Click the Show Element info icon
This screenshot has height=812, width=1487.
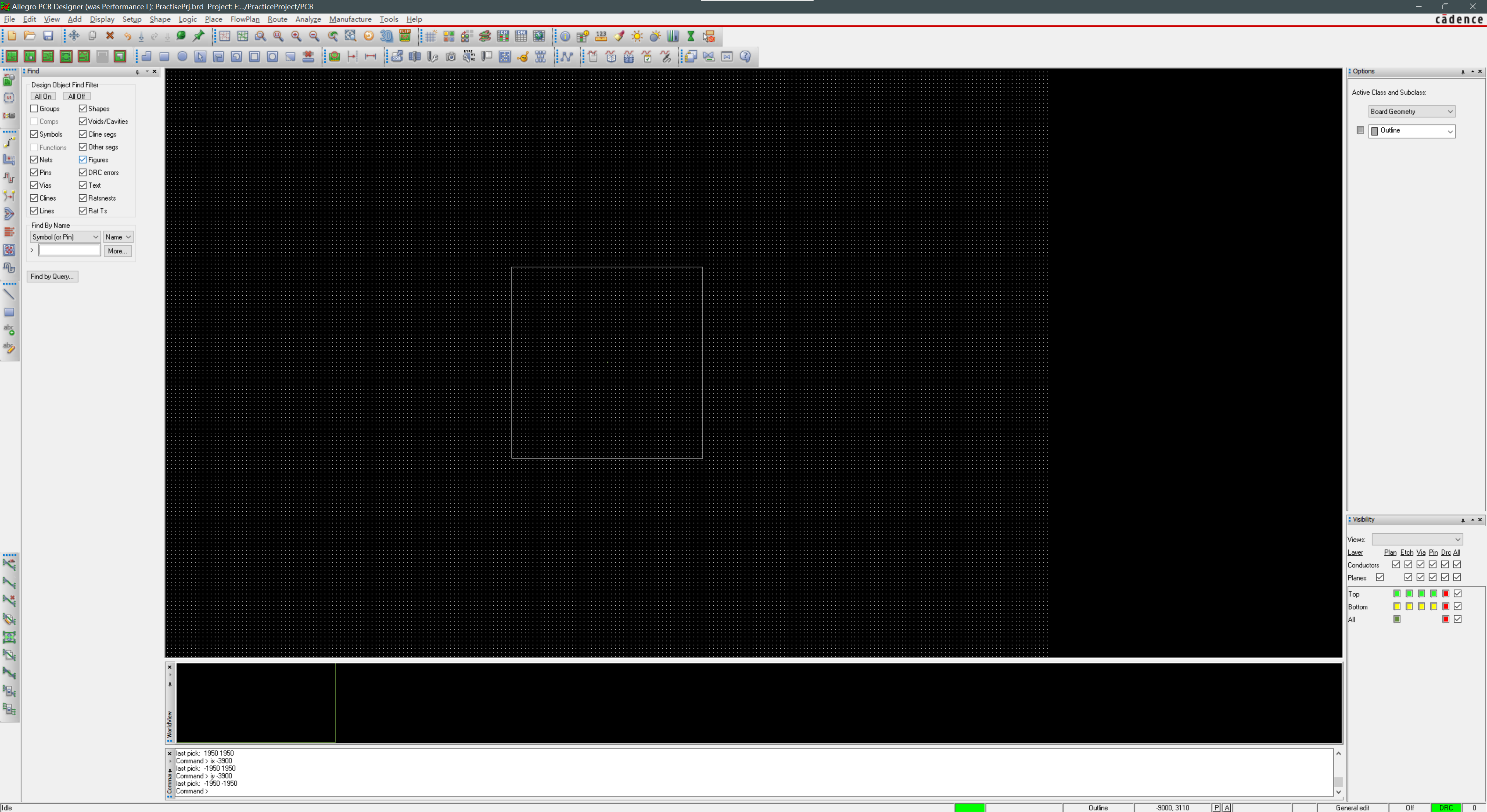pos(565,36)
